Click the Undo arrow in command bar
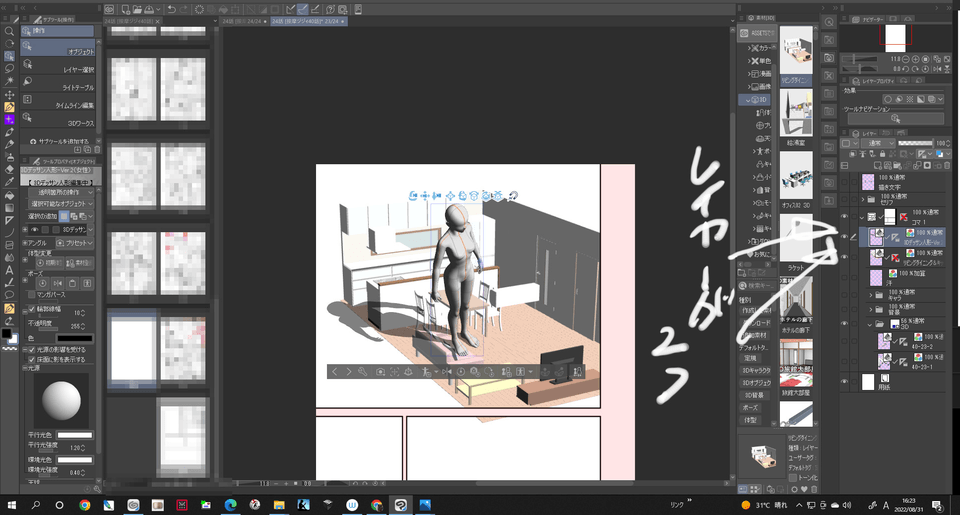960x515 pixels. (172, 9)
